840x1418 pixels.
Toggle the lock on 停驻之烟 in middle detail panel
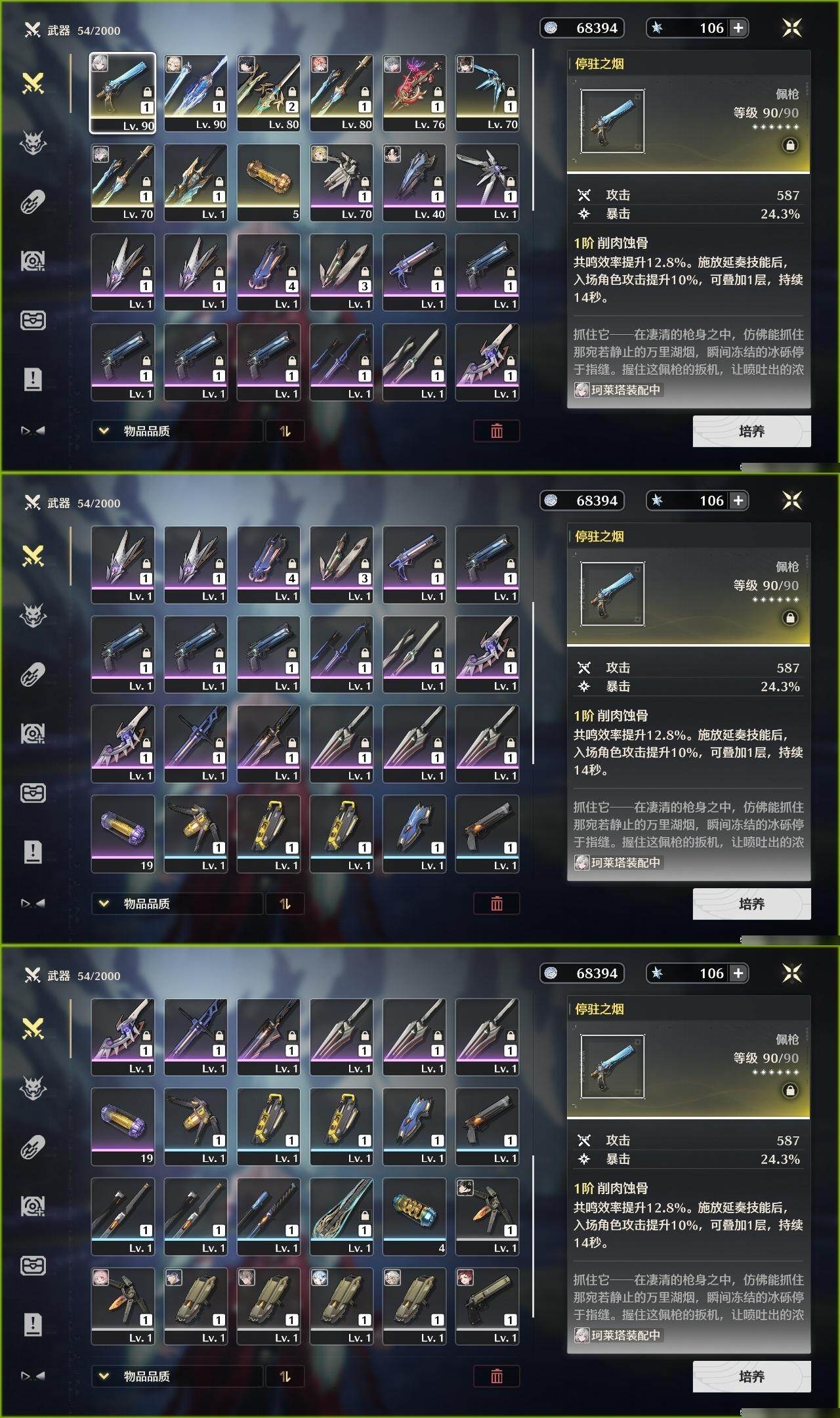point(790,618)
